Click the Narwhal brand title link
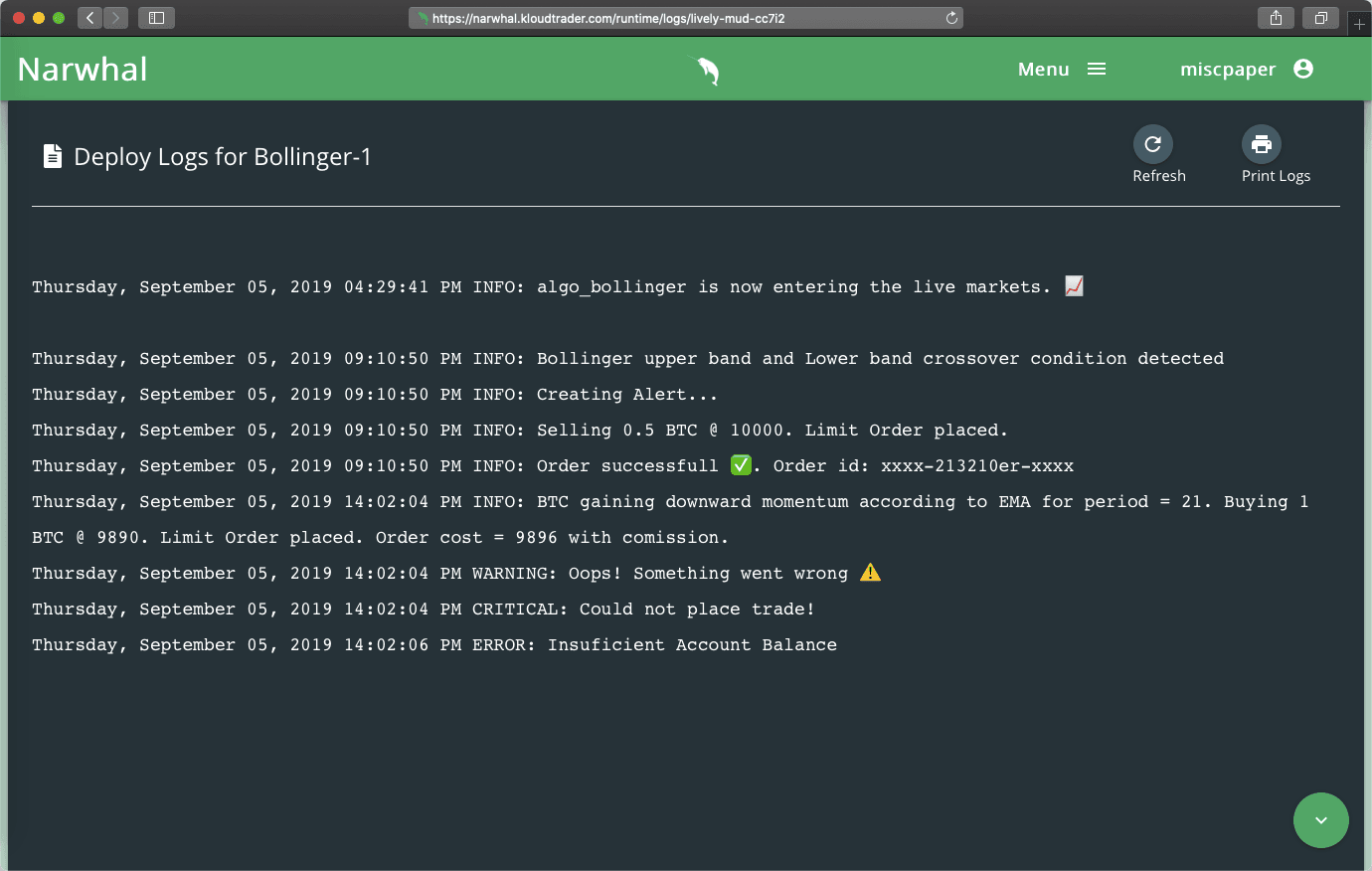 [x=83, y=69]
